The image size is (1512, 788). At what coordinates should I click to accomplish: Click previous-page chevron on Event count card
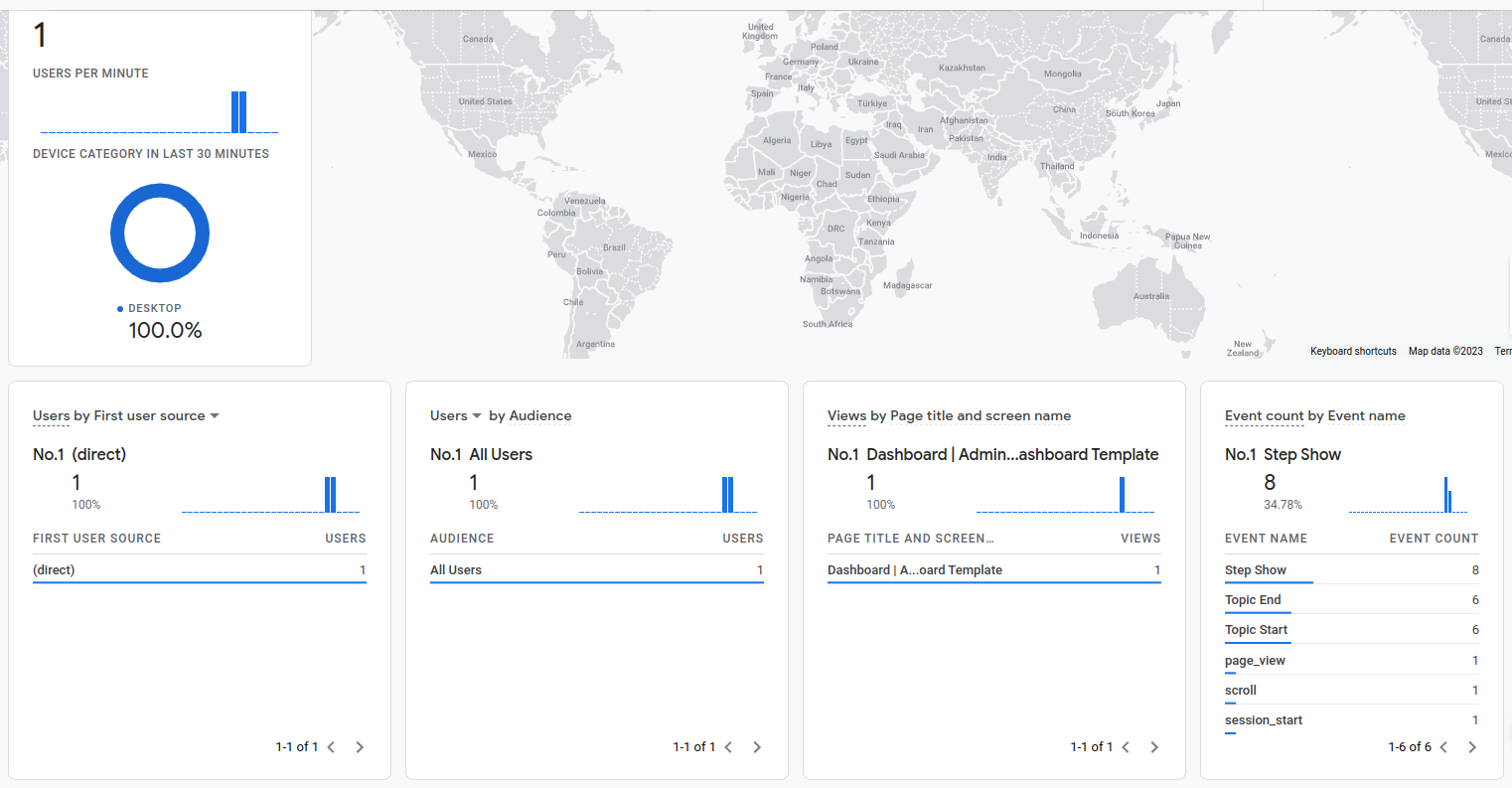[1443, 746]
